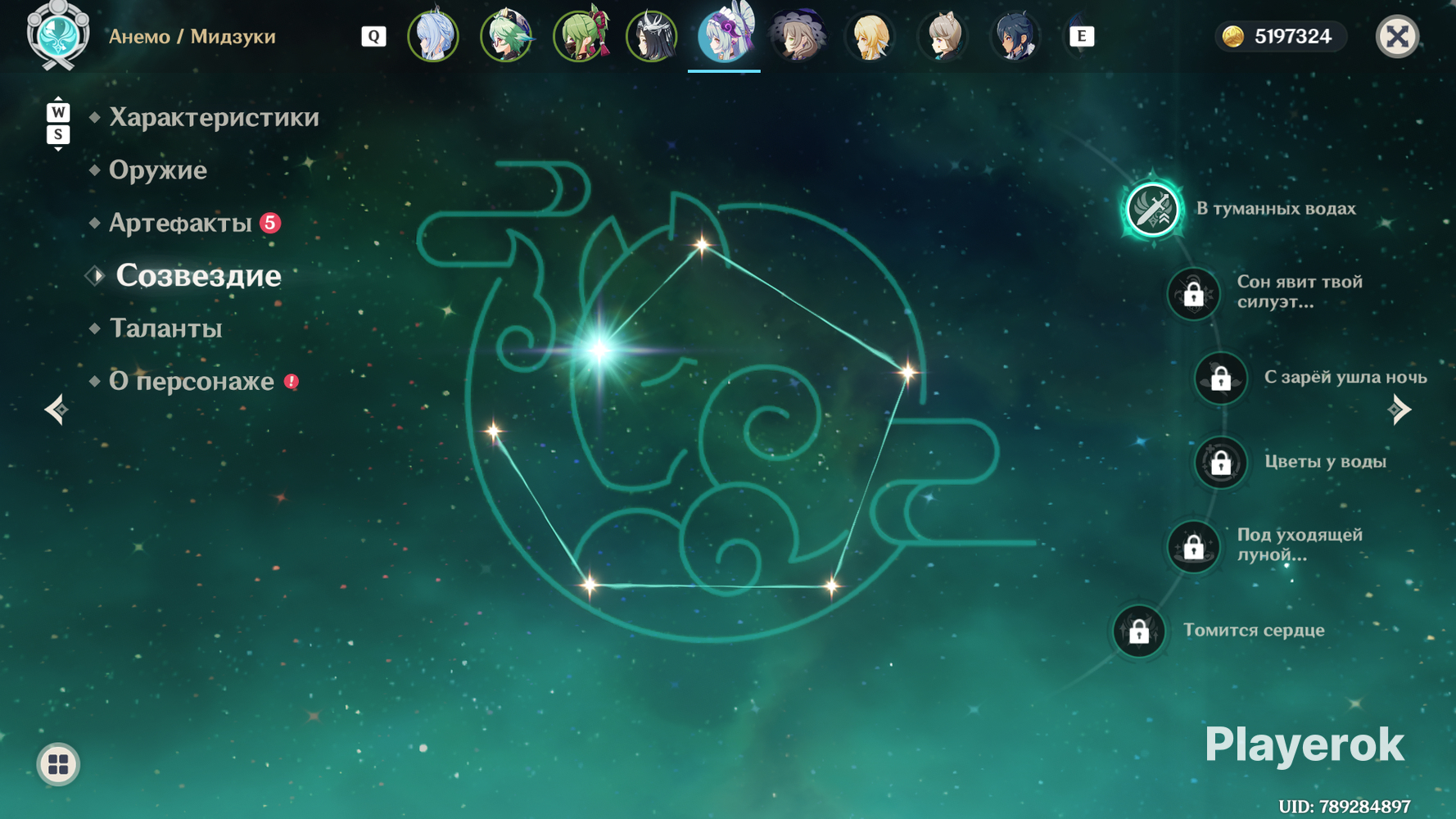Click the О персонаже red alert badge
This screenshot has height=819, width=1456.
click(292, 381)
